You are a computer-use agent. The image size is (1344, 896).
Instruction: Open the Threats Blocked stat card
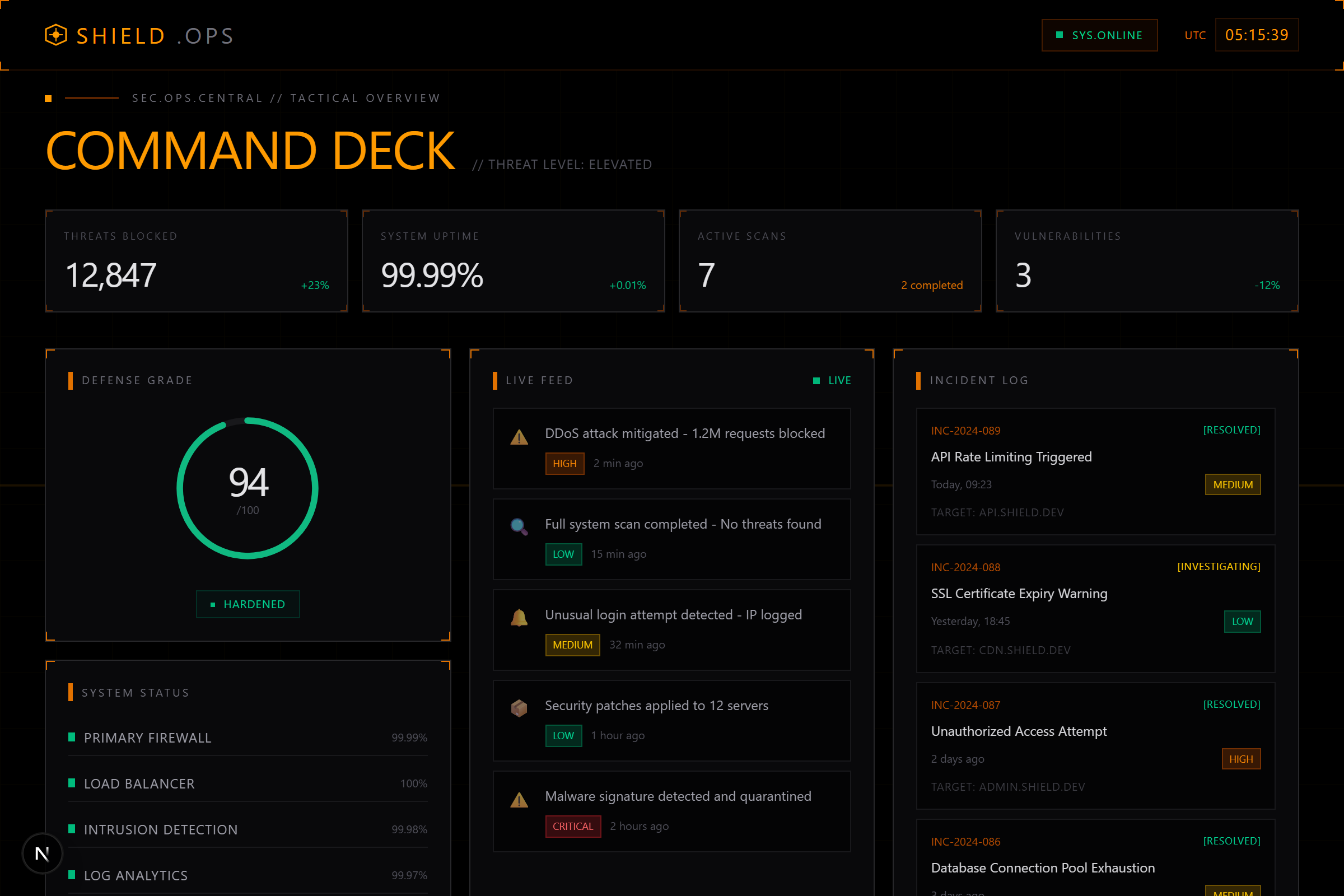[196, 261]
